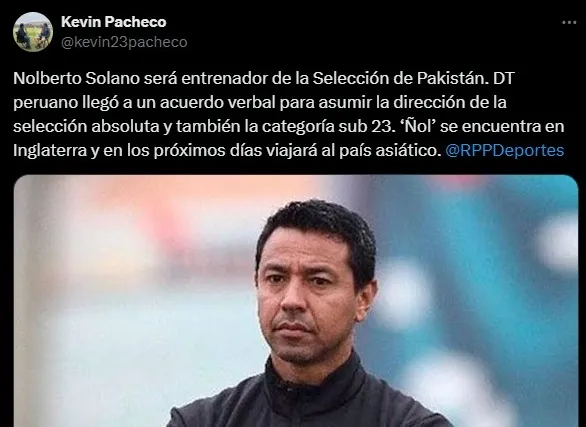Viewport: 586px width, 427px height.
Task: Open Kevin Pacheco's round profile avatar
Action: [x=33, y=32]
